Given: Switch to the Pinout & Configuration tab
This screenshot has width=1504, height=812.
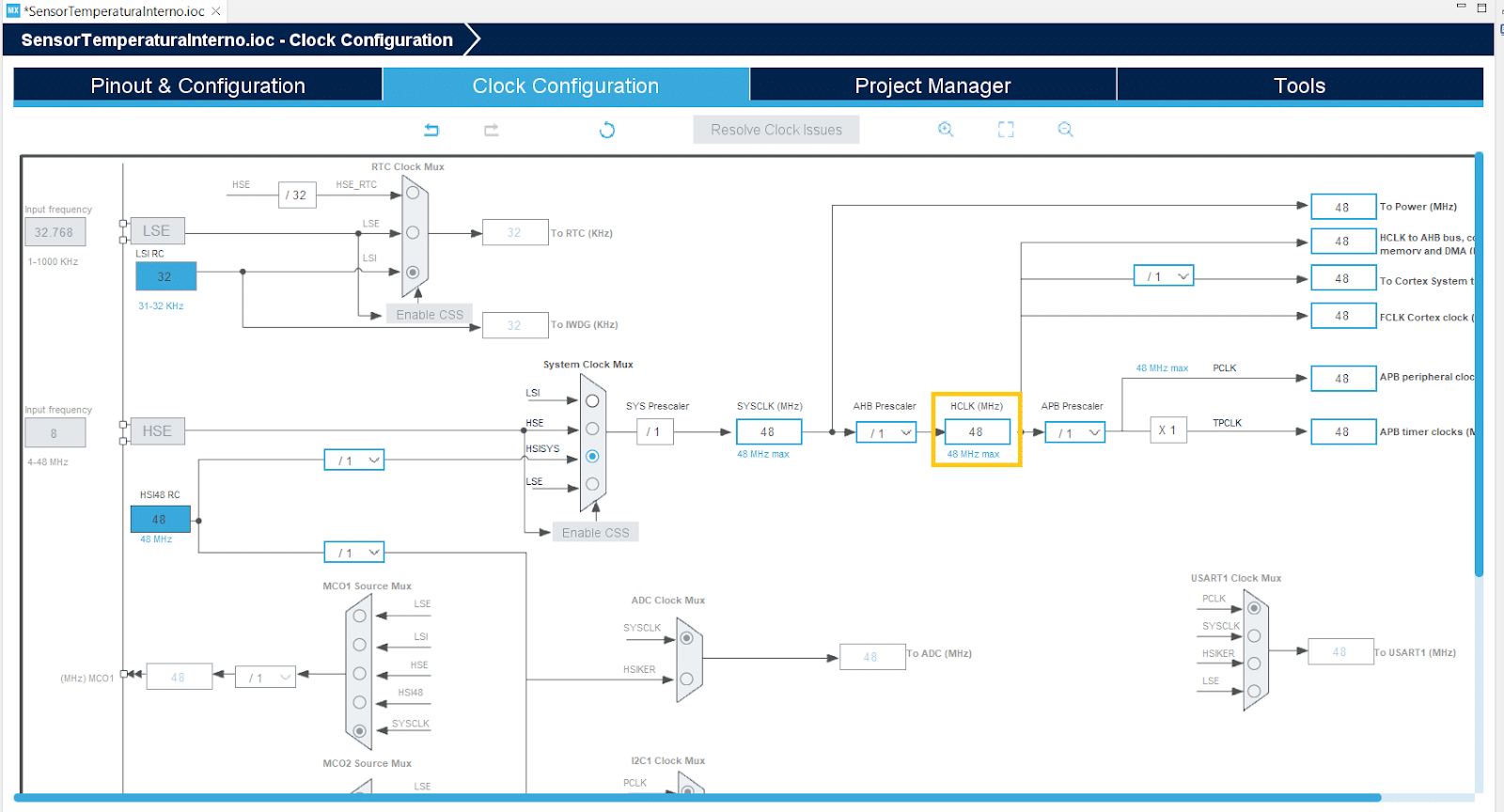Looking at the screenshot, I should (197, 86).
